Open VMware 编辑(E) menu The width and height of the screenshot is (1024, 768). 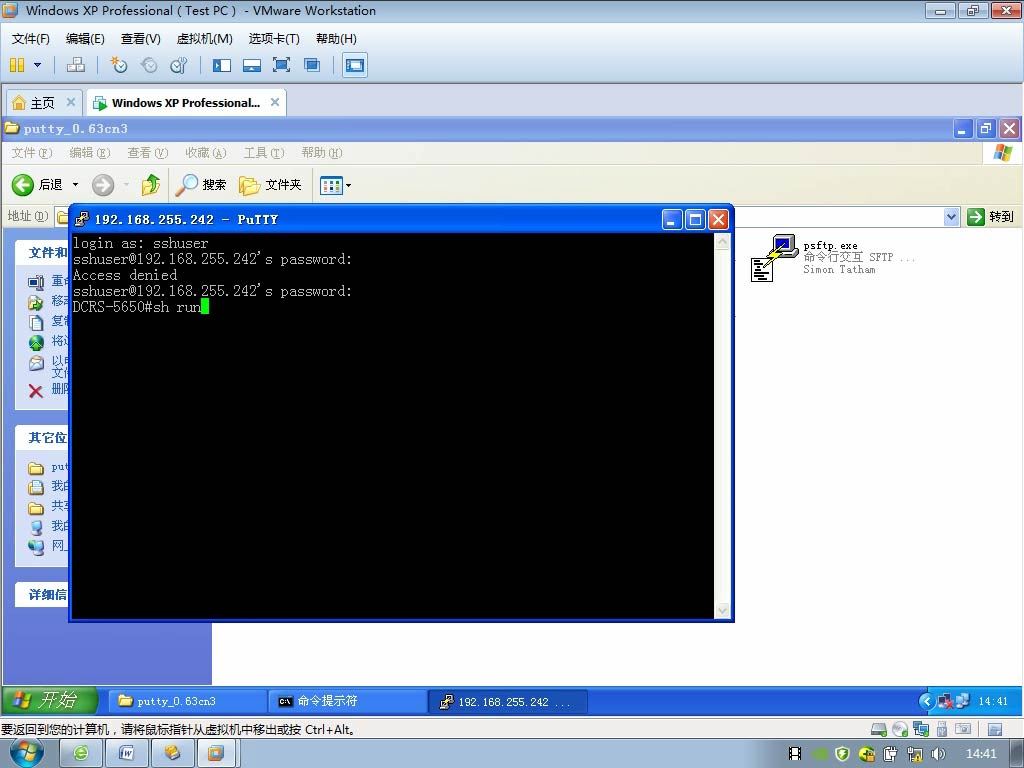pyautogui.click(x=85, y=39)
